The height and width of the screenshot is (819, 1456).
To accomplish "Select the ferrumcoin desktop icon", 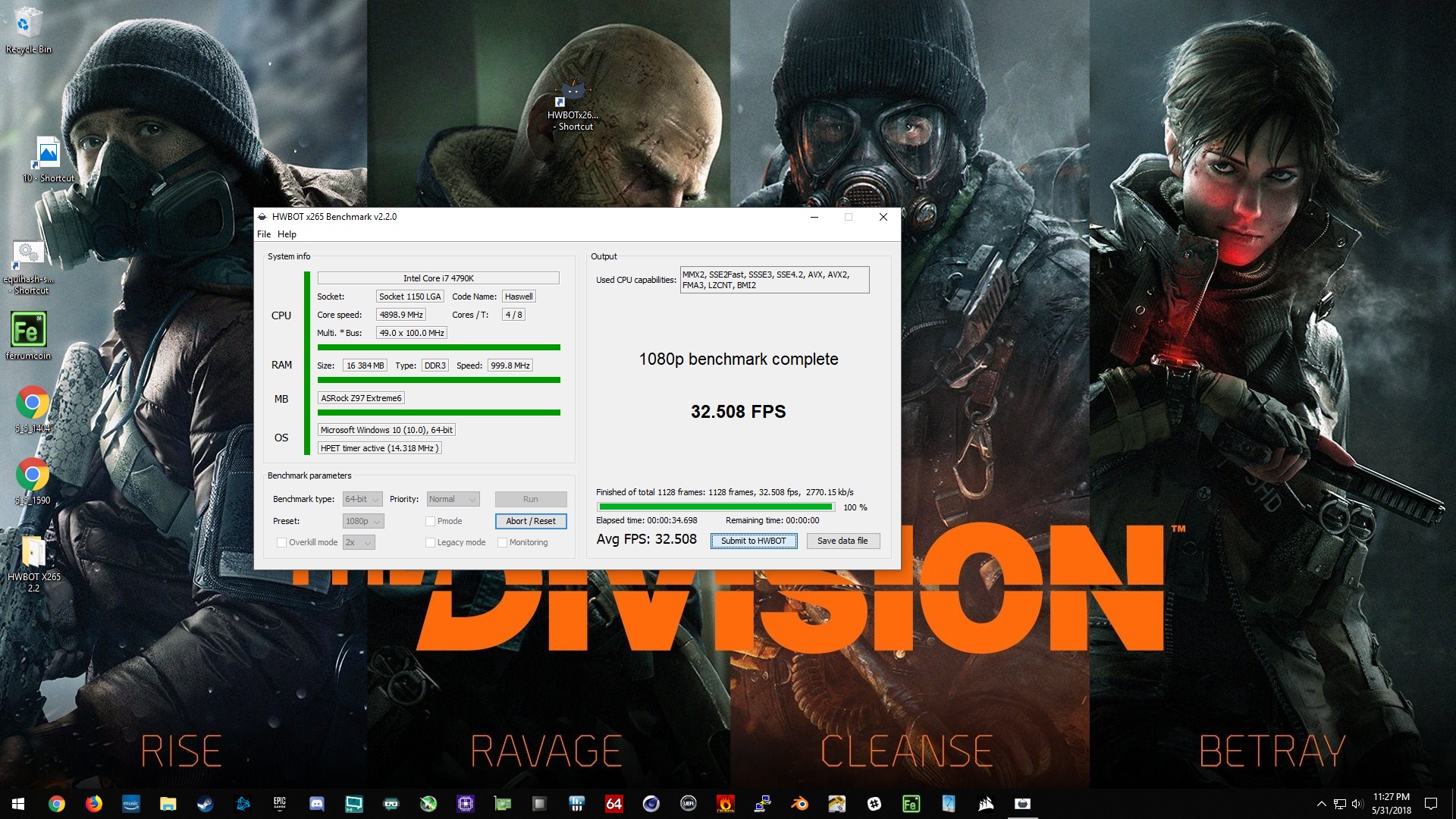I will 29,336.
